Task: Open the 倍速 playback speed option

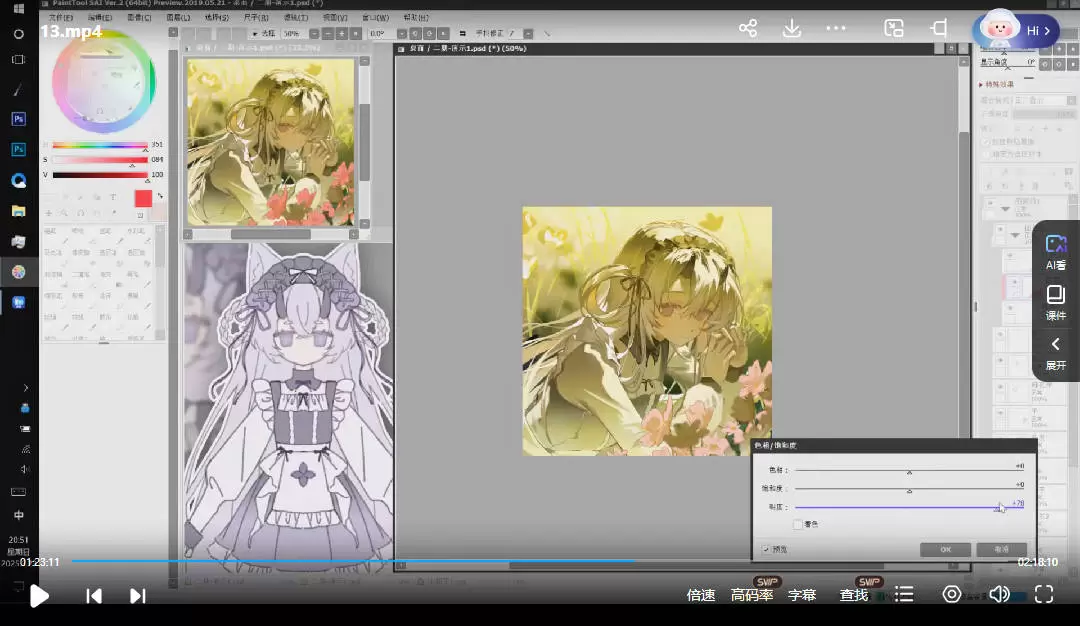Action: tap(700, 595)
